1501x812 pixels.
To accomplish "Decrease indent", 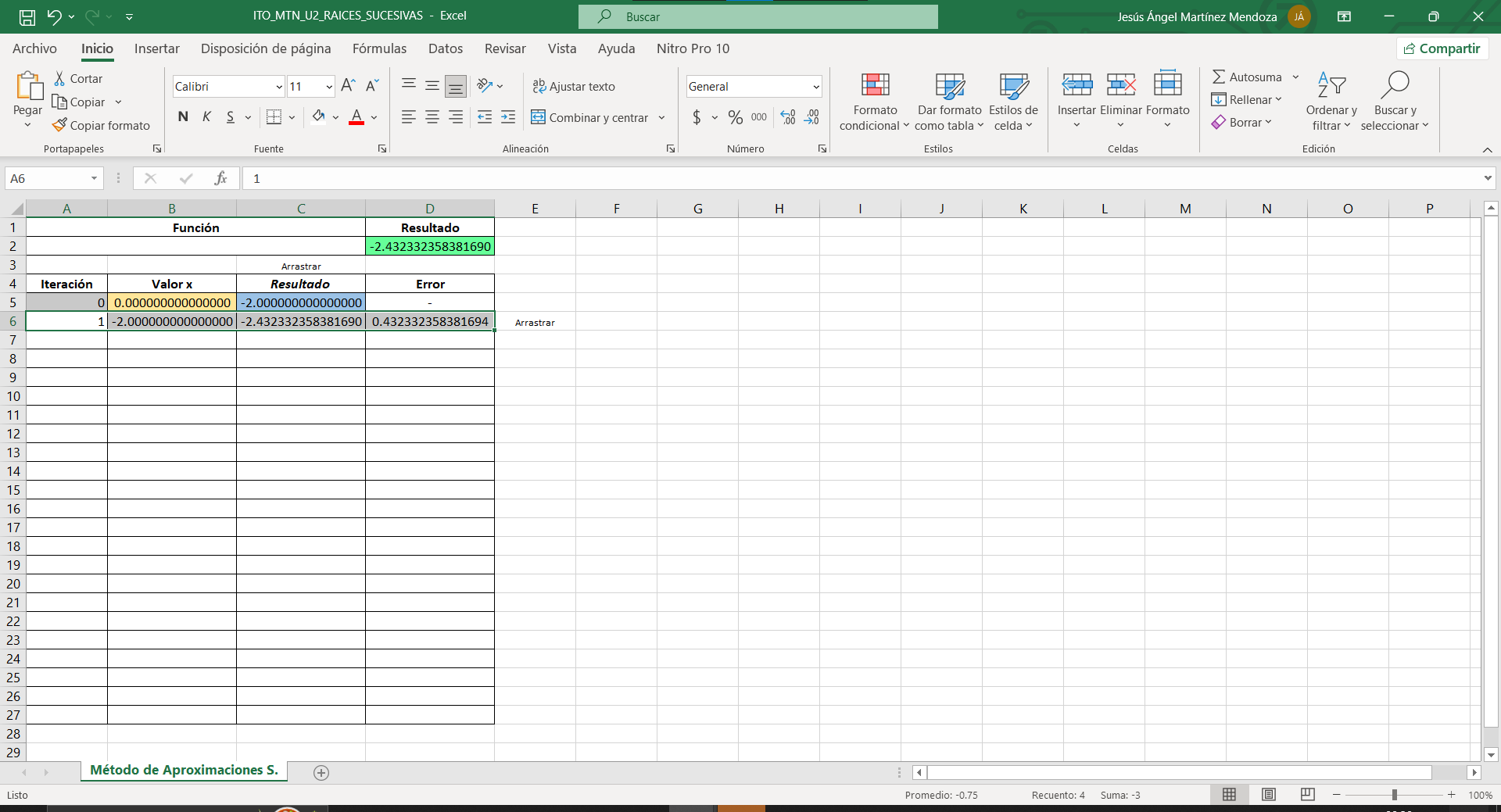I will pyautogui.click(x=485, y=117).
